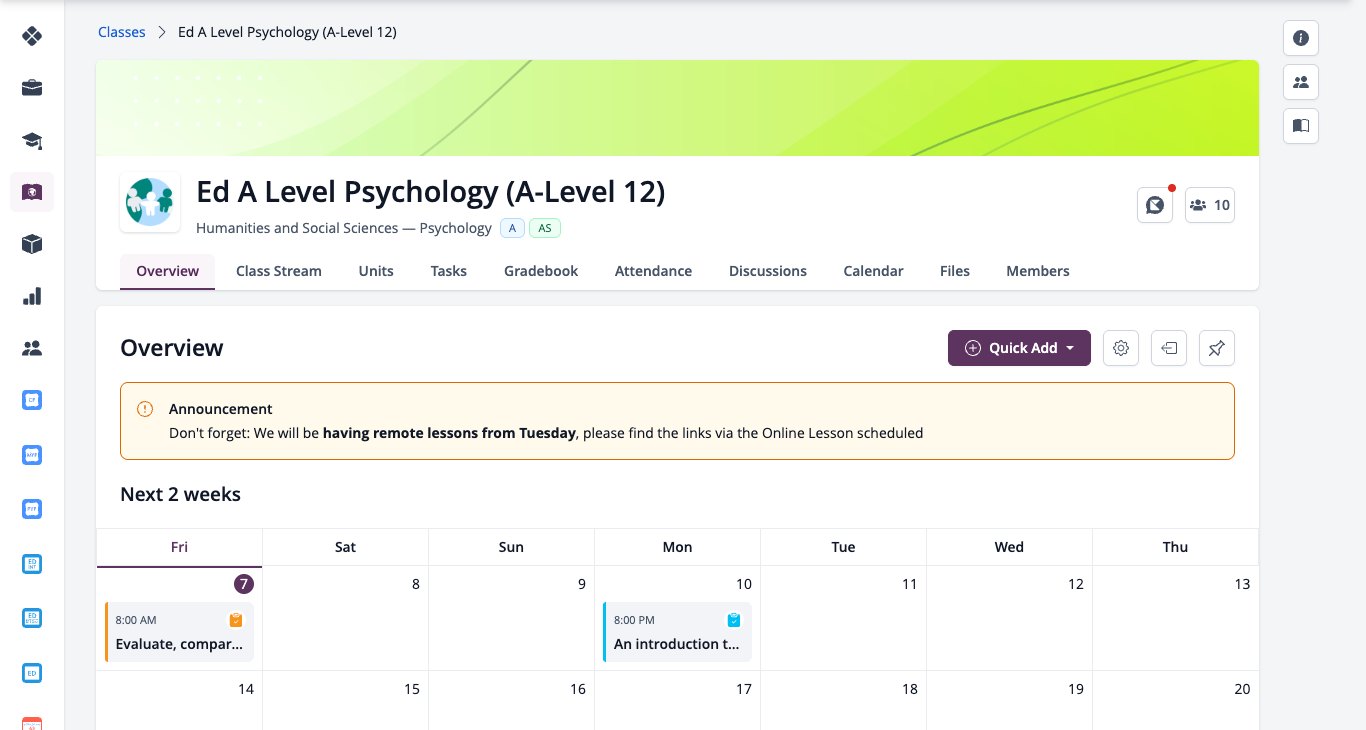1366x730 pixels.
Task: Open Overview settings gear icon
Action: [1121, 348]
